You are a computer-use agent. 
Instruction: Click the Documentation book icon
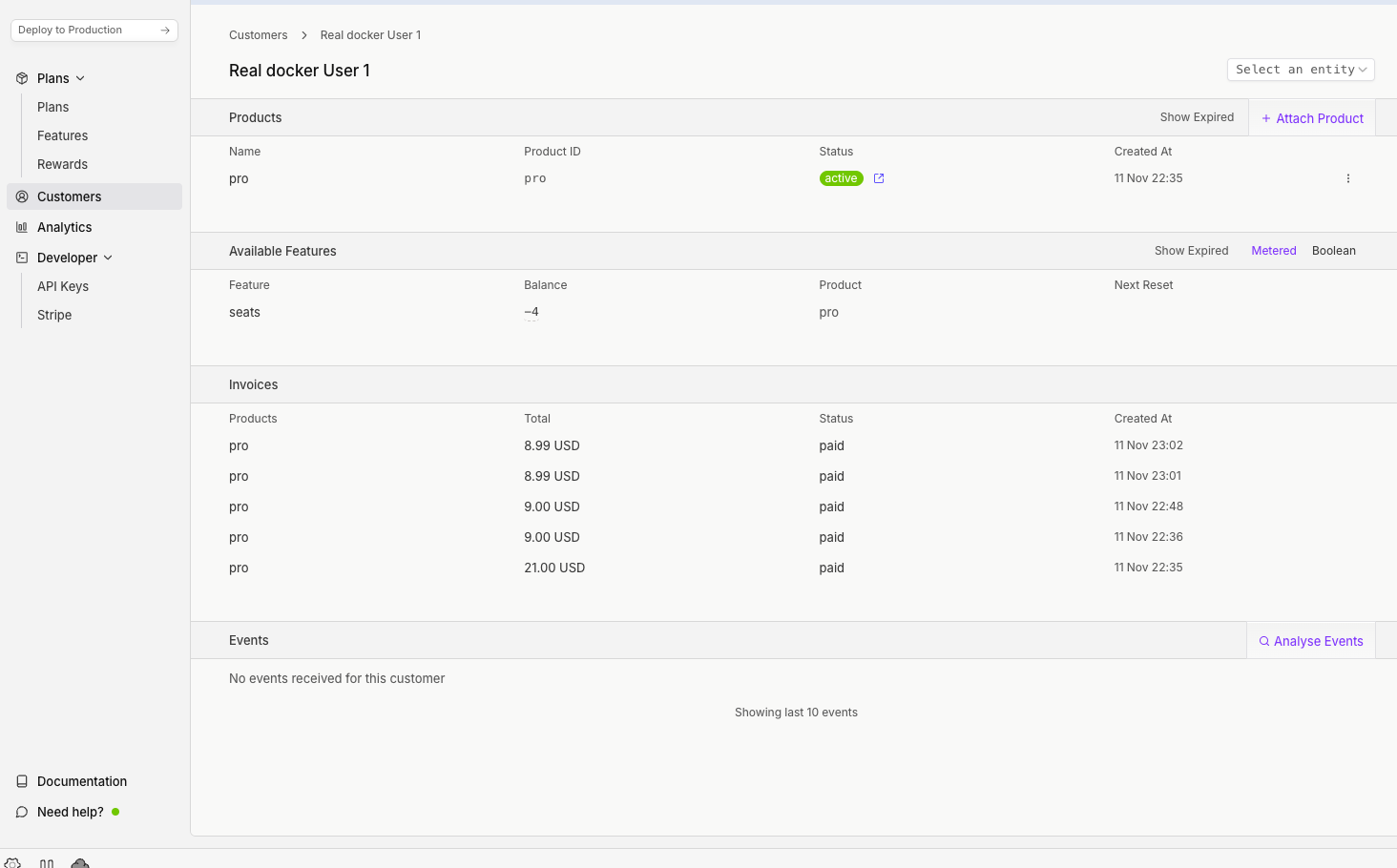[22, 781]
